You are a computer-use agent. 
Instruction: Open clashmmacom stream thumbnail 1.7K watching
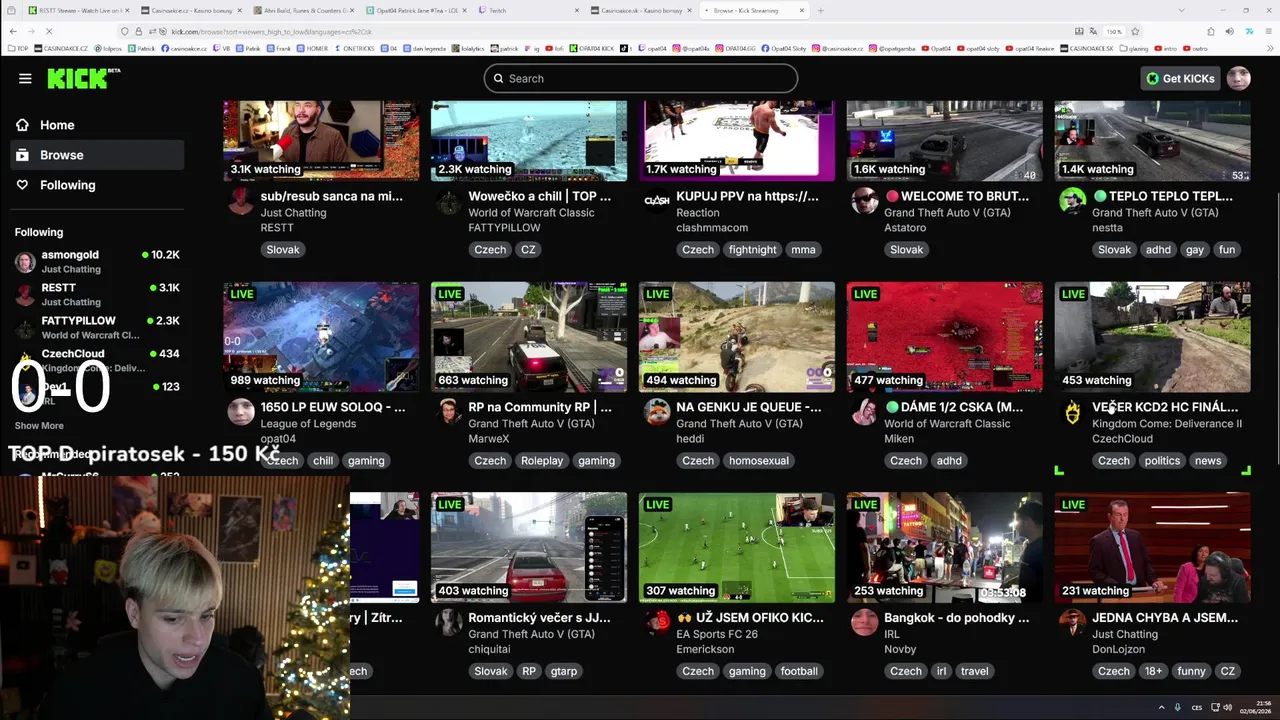pos(737,140)
